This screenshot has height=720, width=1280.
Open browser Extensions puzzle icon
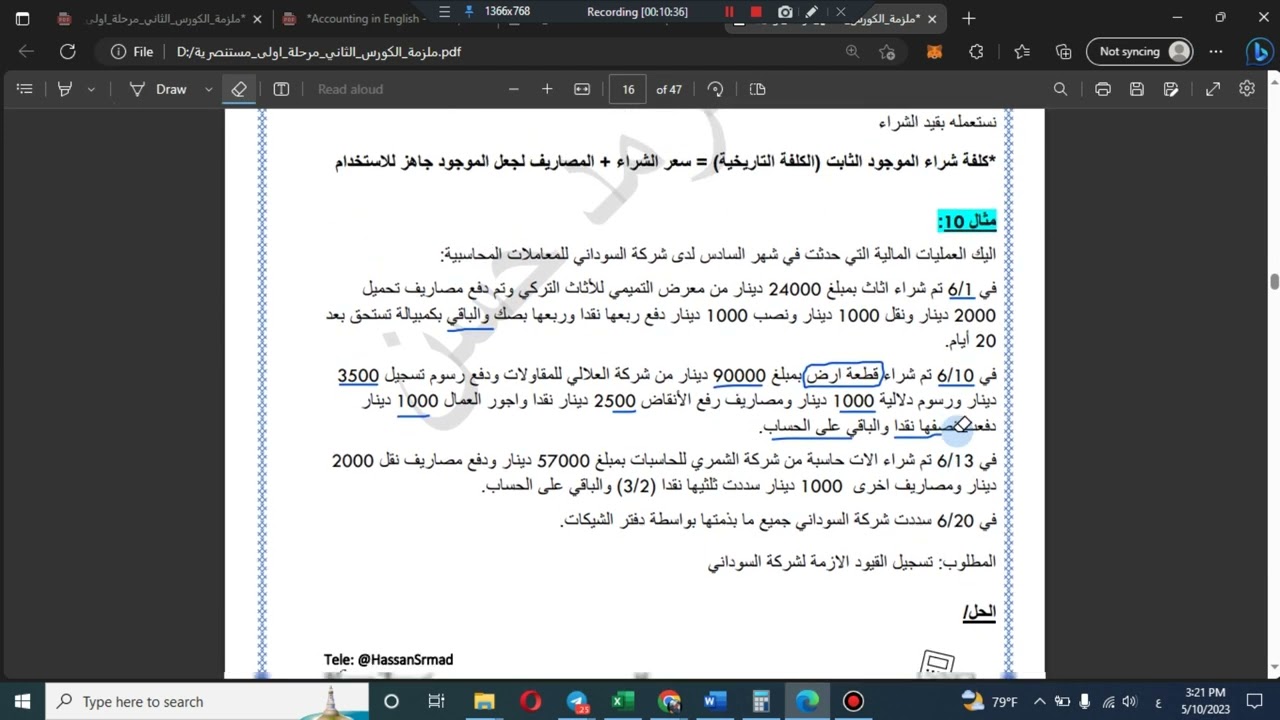tap(977, 52)
